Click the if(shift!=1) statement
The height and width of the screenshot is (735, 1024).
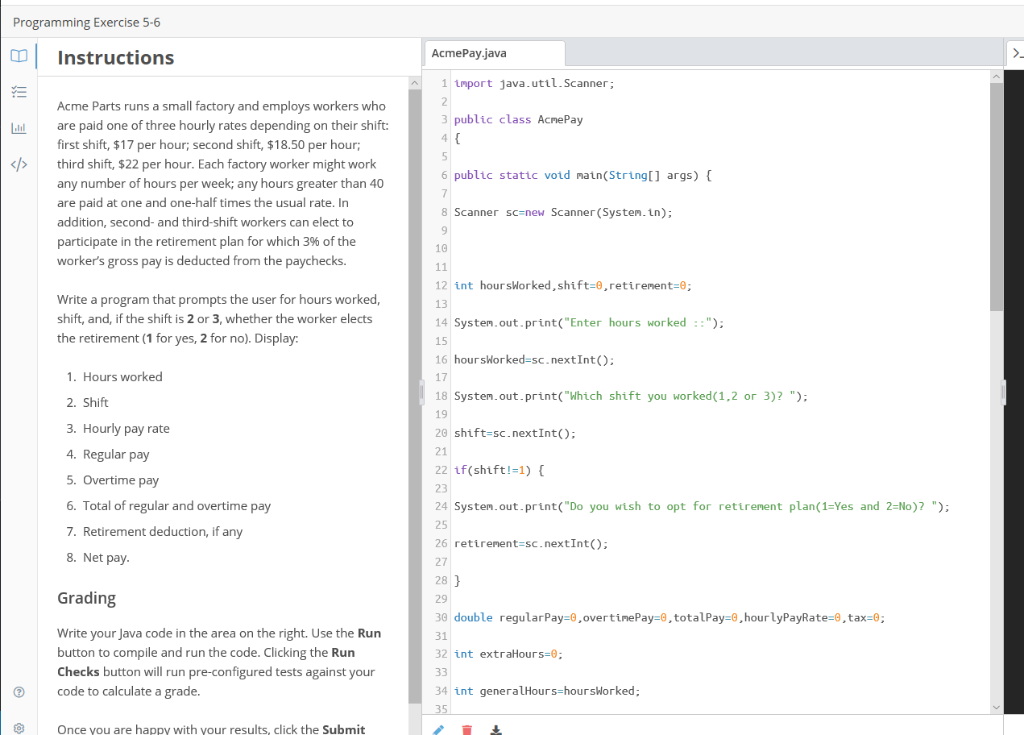click(499, 470)
